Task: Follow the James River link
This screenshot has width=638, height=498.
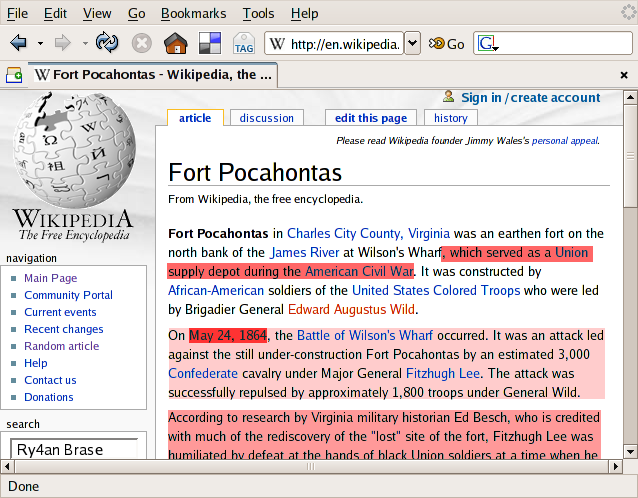Action: coord(304,253)
